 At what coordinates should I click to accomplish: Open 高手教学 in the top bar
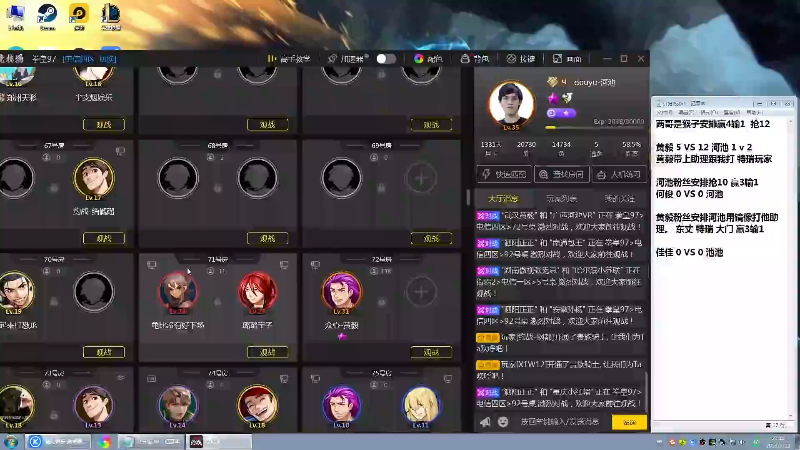[x=289, y=59]
